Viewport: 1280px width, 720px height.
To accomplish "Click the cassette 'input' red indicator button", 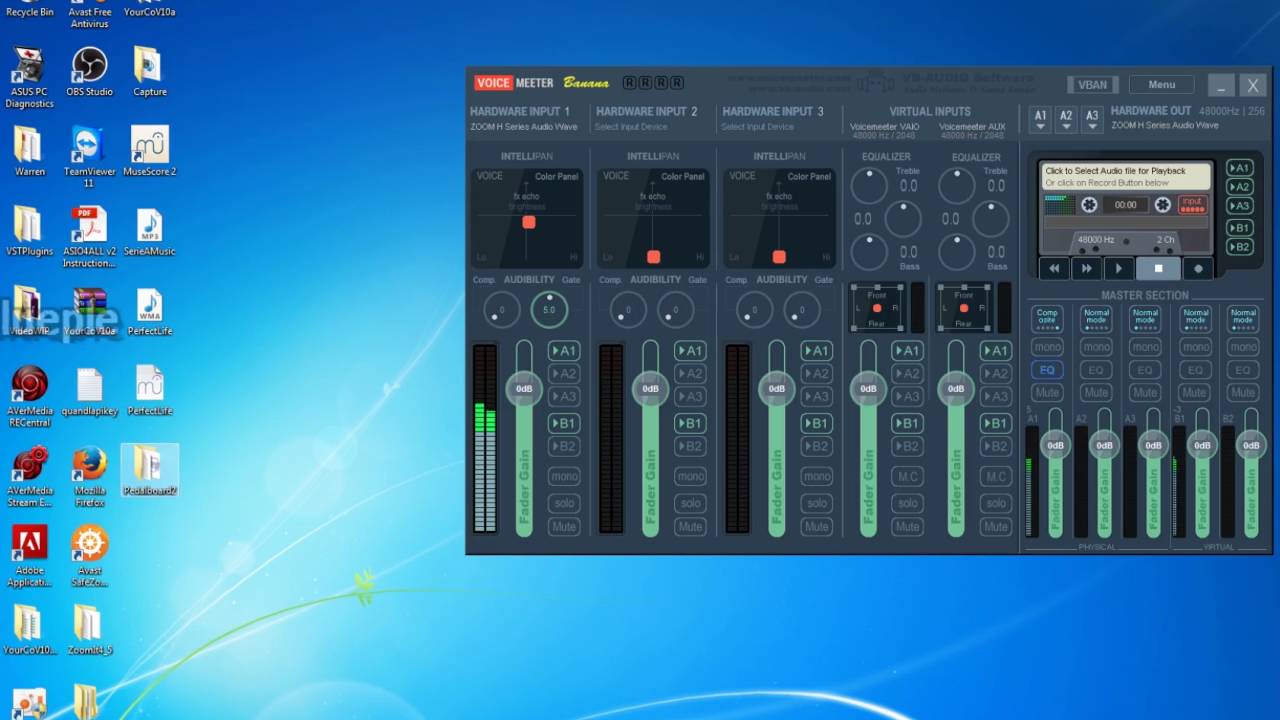I will (1192, 204).
